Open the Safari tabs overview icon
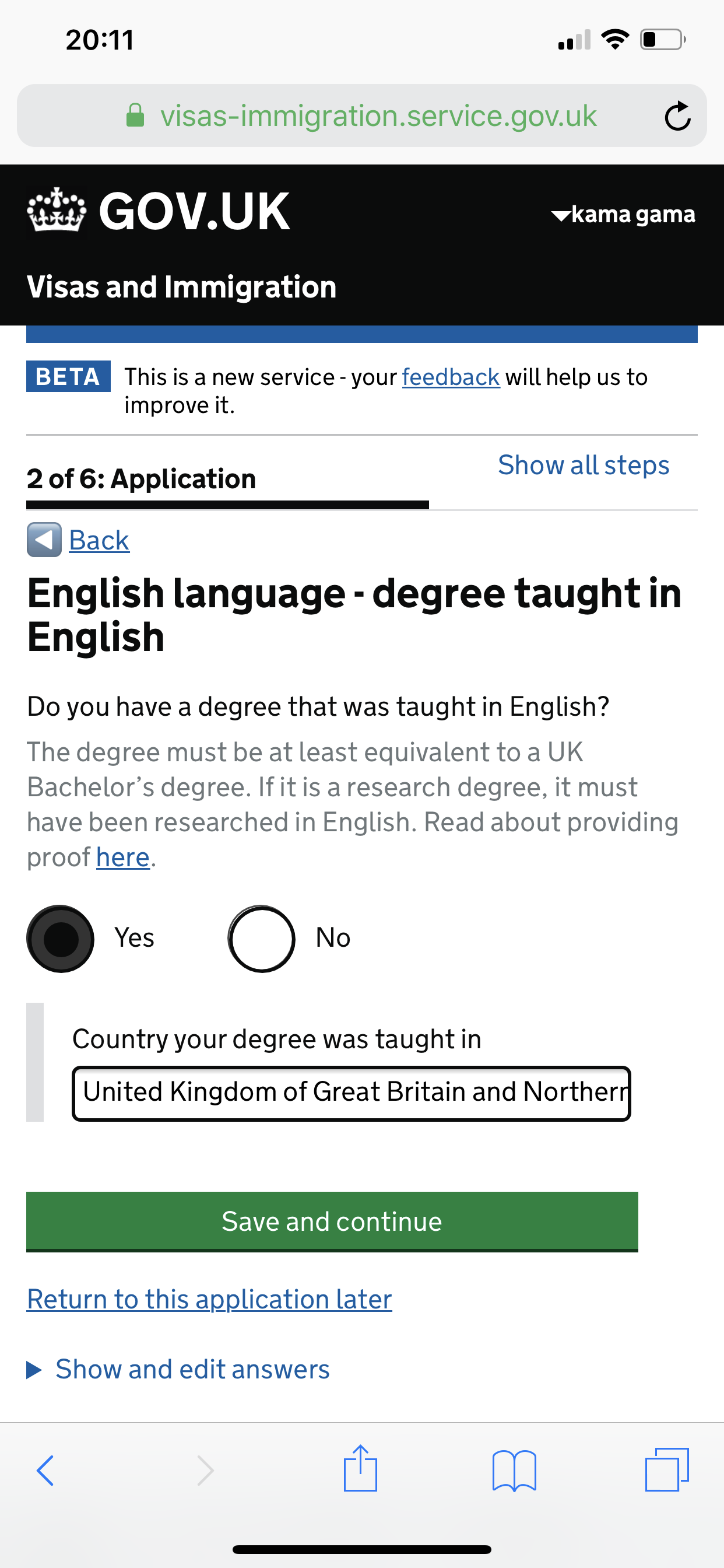Screen dimensions: 724x1568 pos(667,1469)
